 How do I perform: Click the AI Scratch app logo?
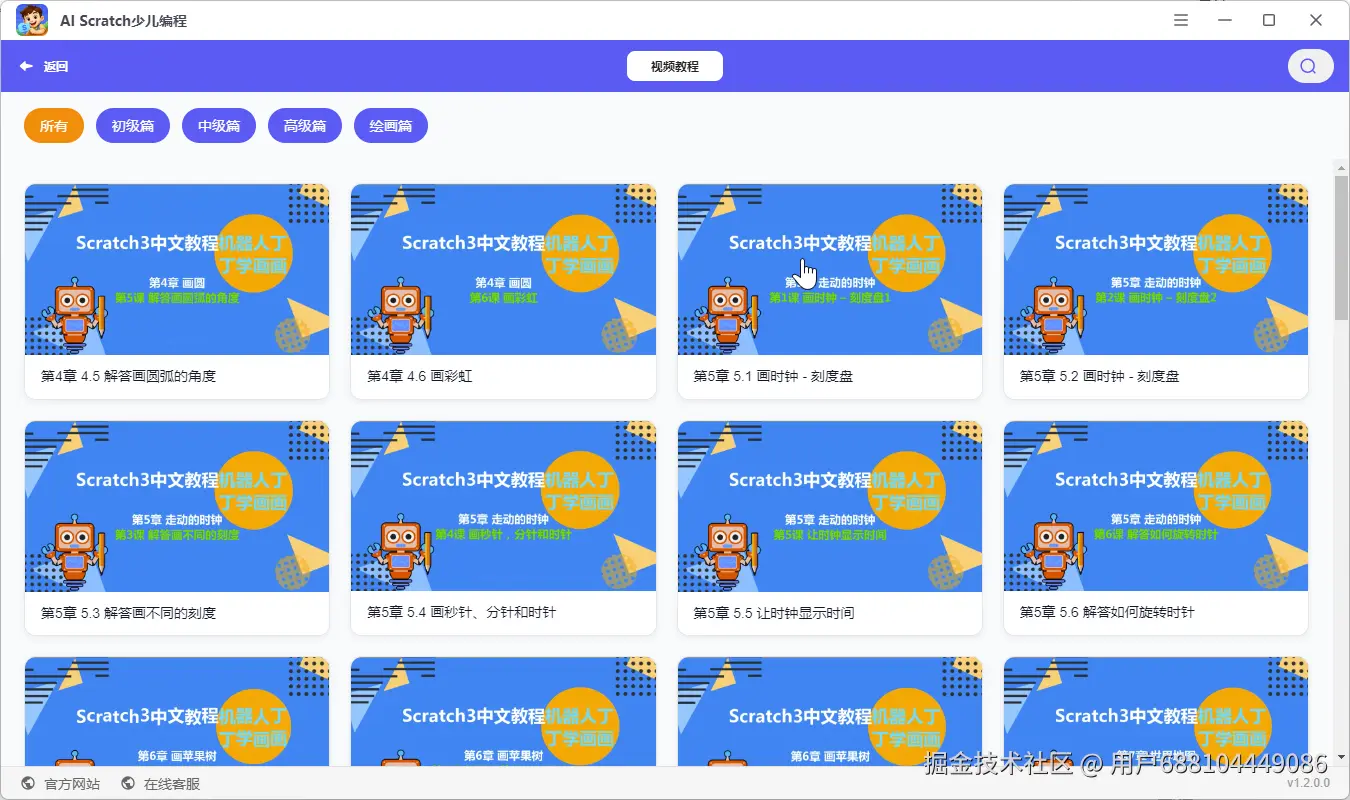point(32,20)
